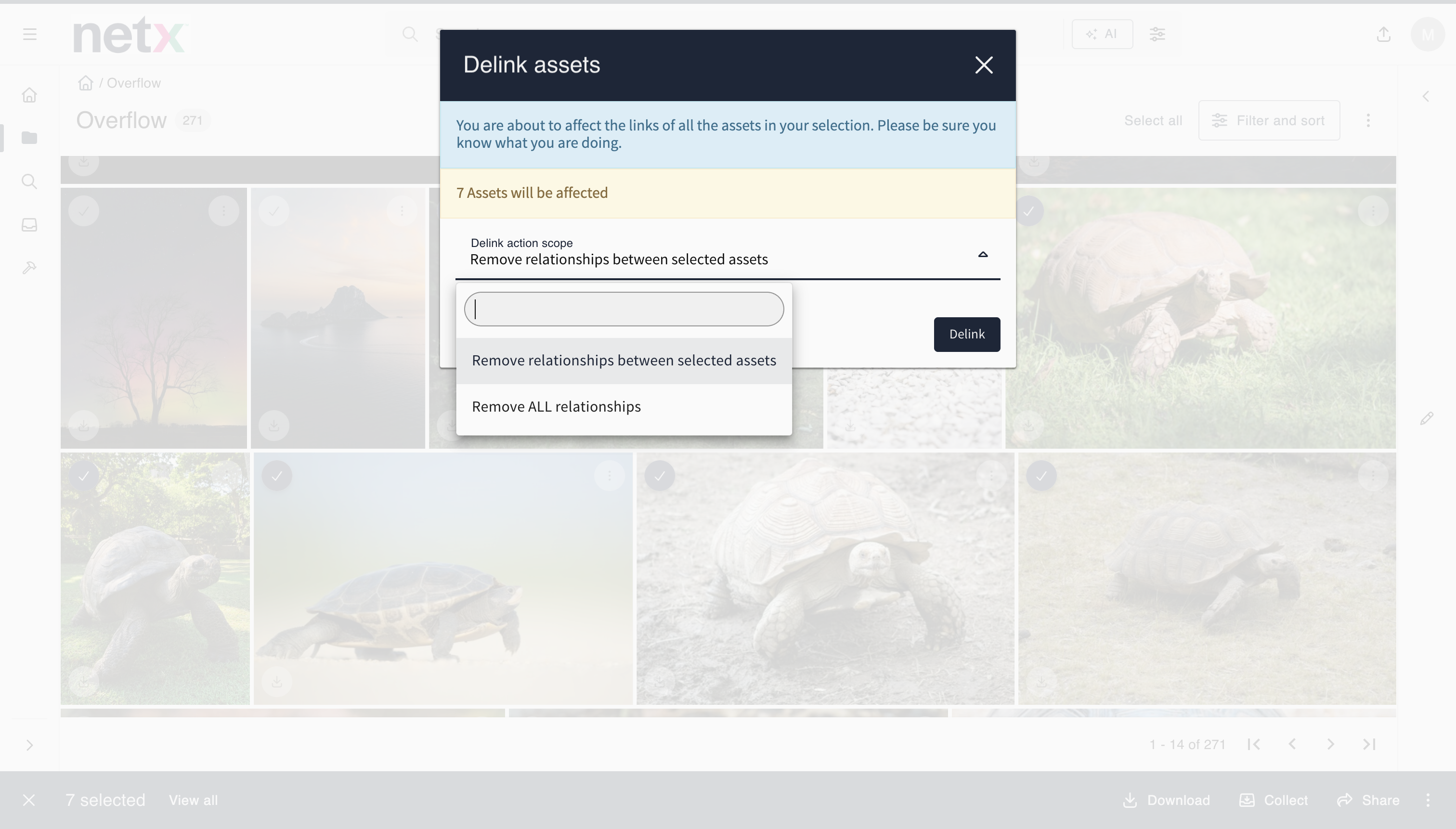
Task: Click Select all
Action: (x=1153, y=121)
